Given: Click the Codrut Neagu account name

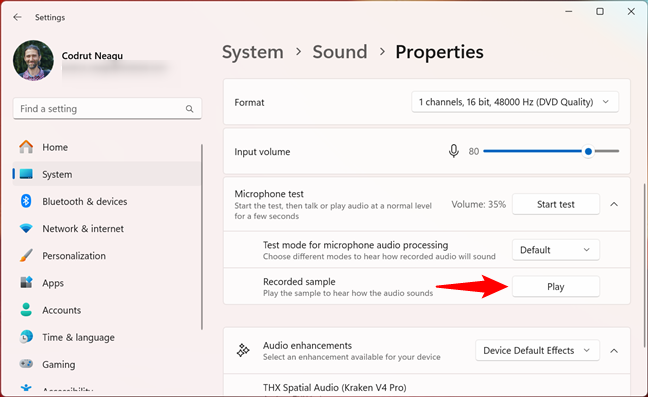Looking at the screenshot, I should [x=92, y=55].
